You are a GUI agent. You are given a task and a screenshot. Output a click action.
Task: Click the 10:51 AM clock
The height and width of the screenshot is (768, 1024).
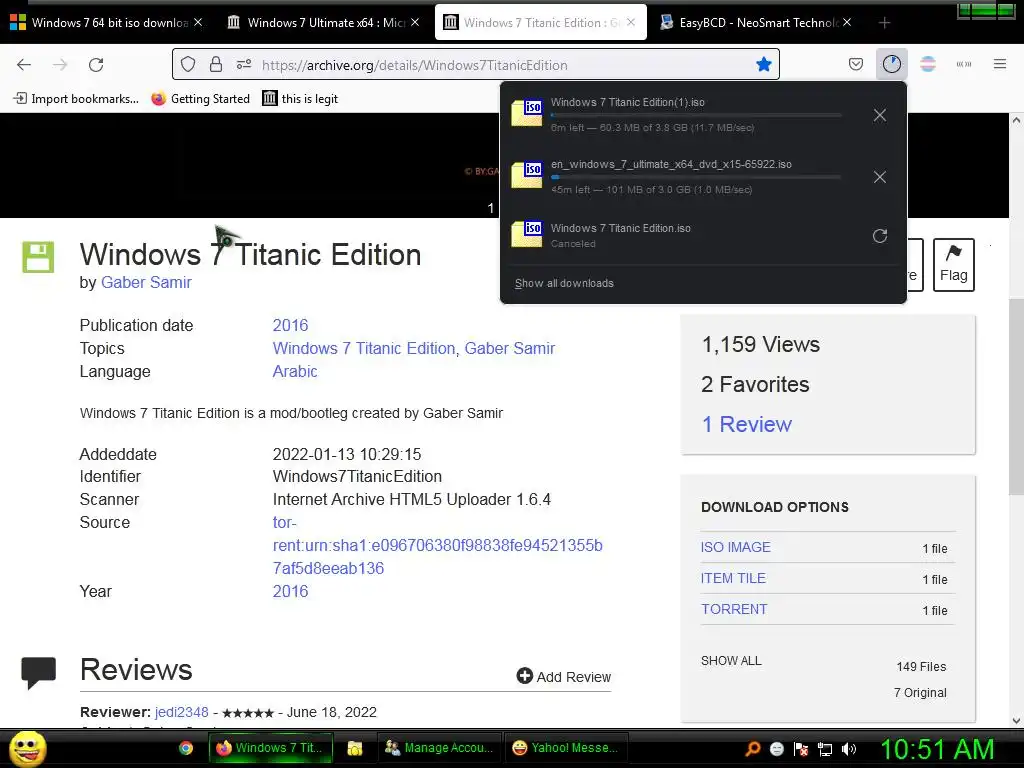[x=937, y=749]
